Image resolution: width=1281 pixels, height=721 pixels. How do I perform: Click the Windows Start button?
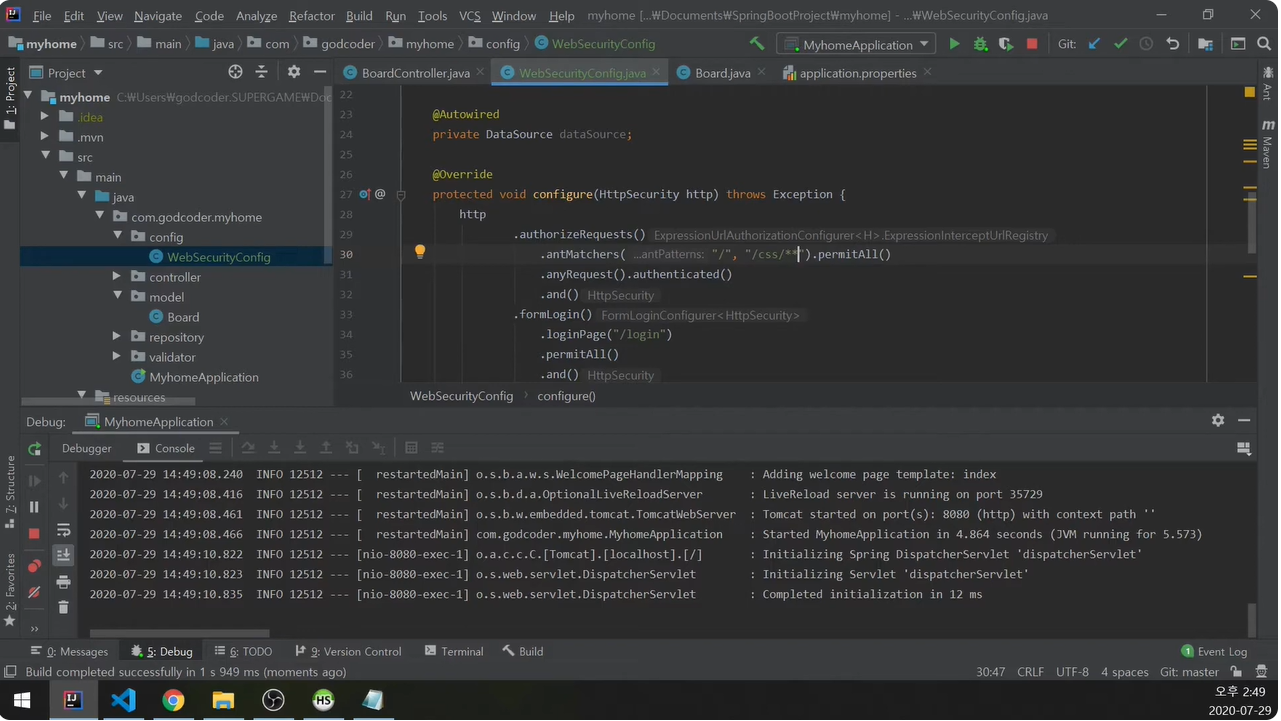pyautogui.click(x=22, y=700)
